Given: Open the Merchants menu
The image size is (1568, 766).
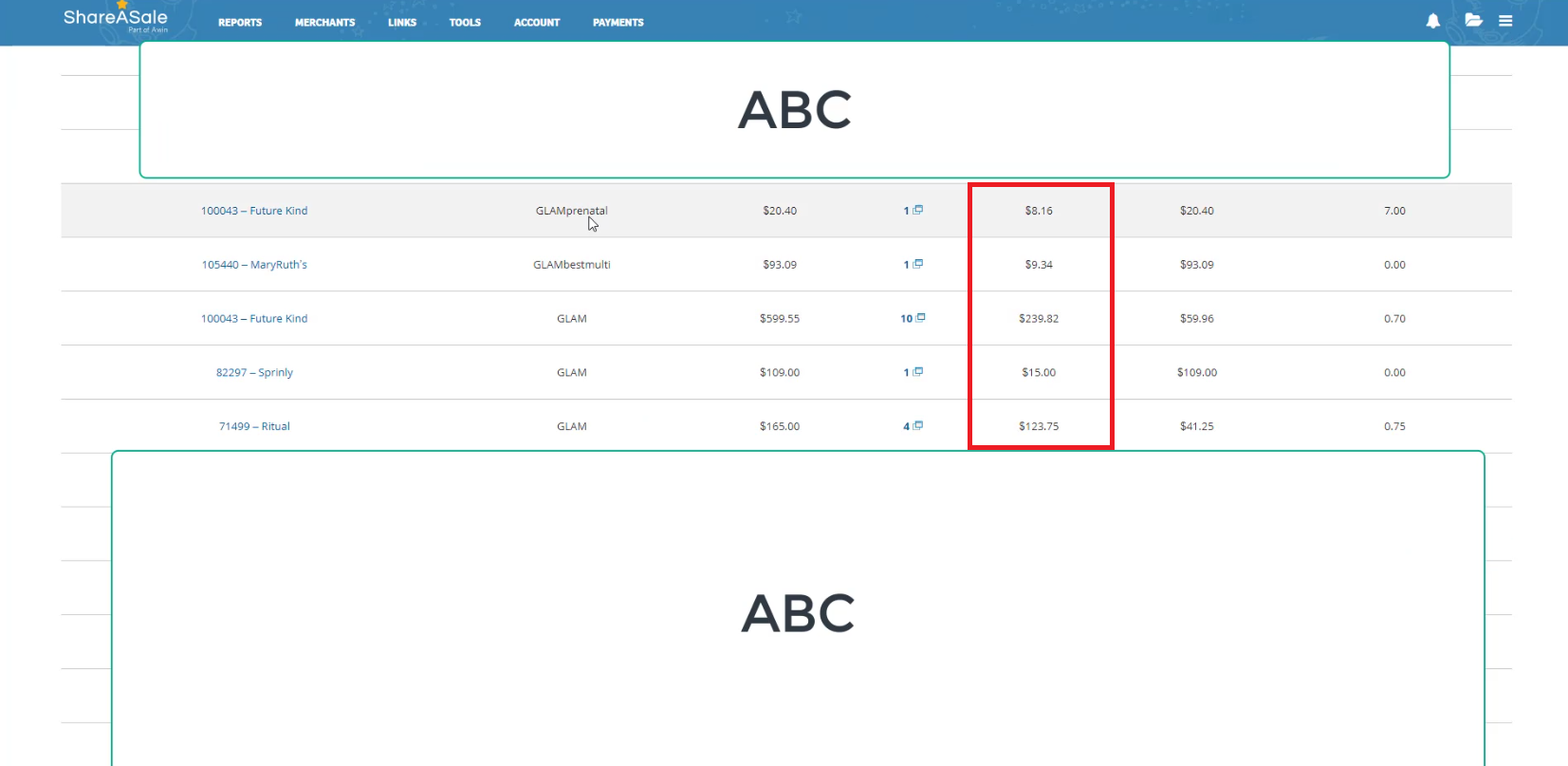Looking at the screenshot, I should click(324, 23).
